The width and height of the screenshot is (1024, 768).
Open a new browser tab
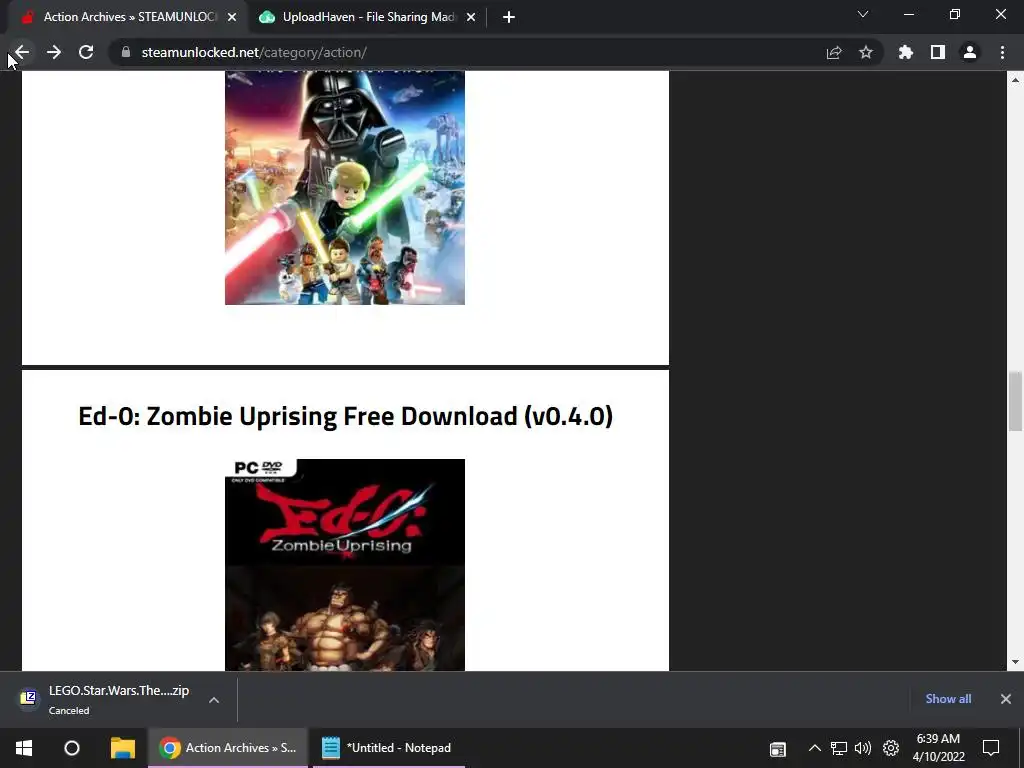(509, 17)
